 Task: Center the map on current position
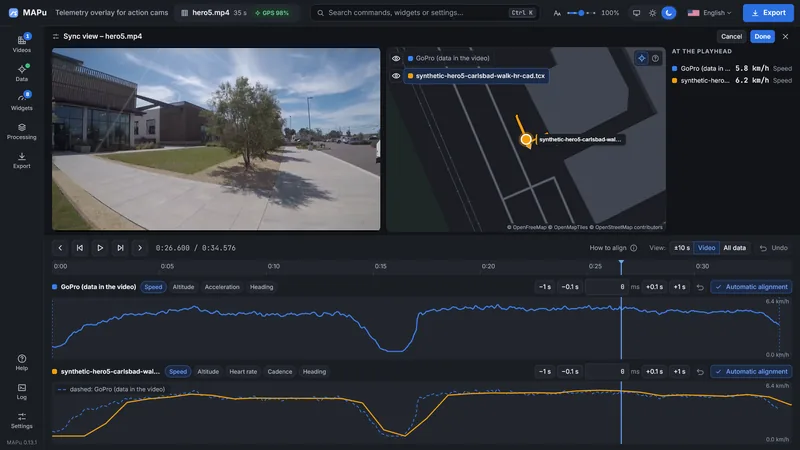641,58
